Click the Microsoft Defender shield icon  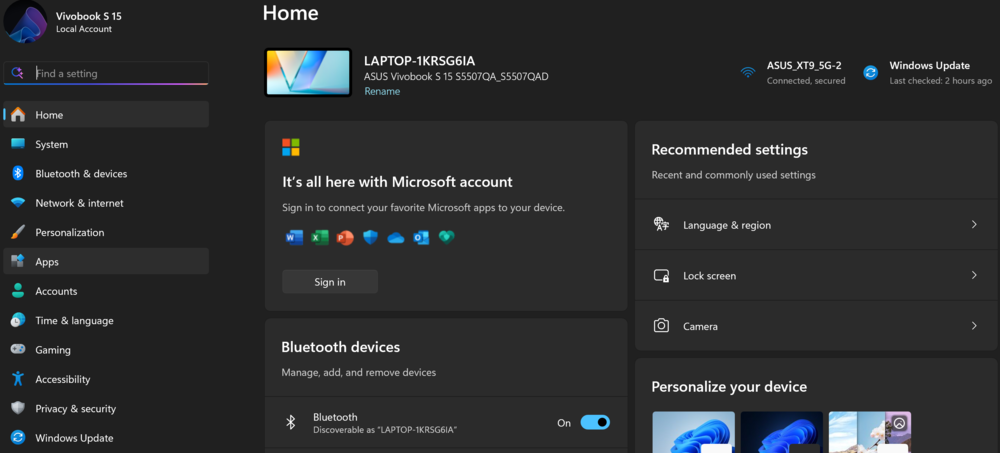click(x=371, y=238)
